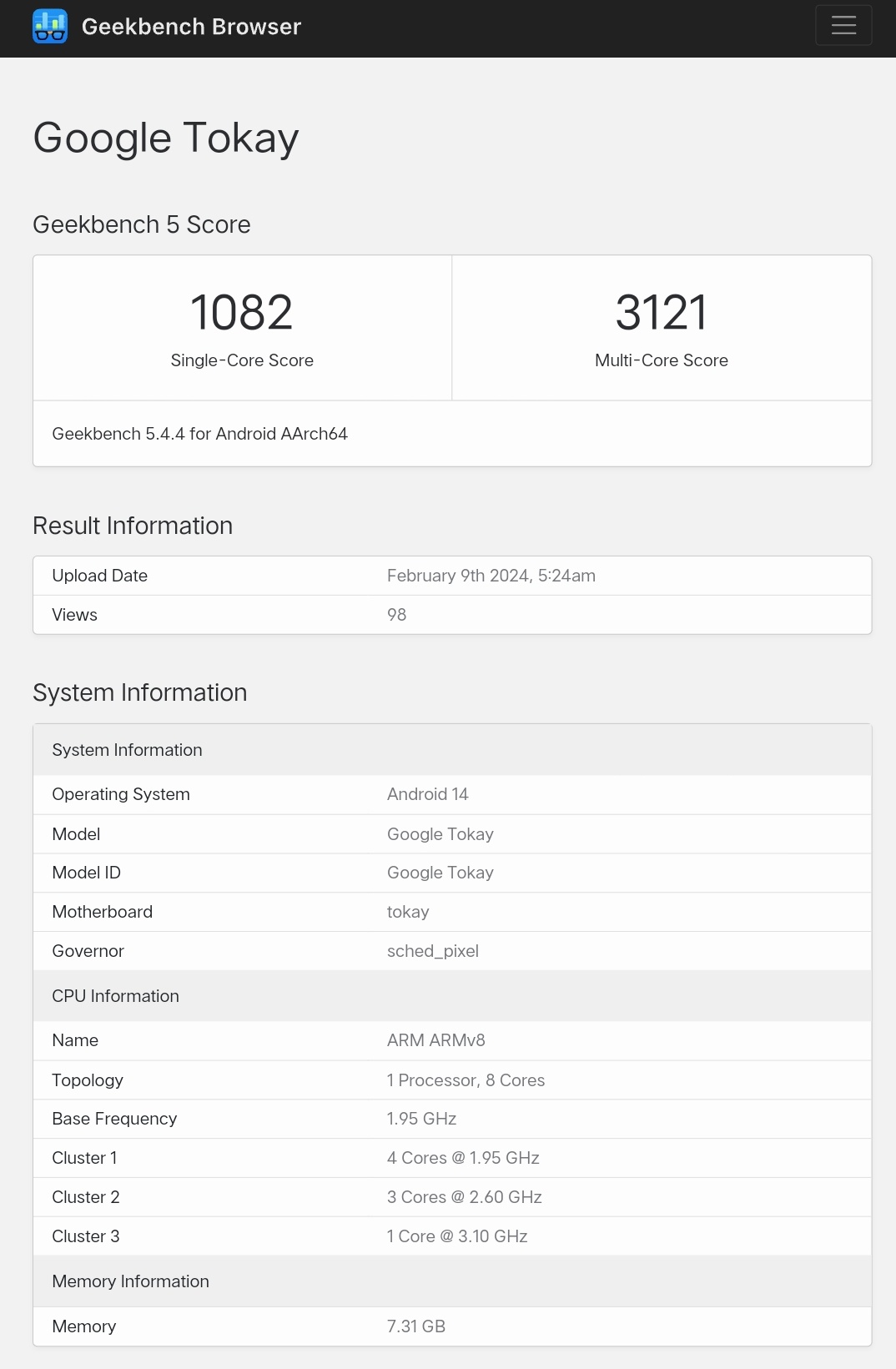Image resolution: width=896 pixels, height=1369 pixels.
Task: Click the Geekbench Browser title link
Action: tap(191, 27)
